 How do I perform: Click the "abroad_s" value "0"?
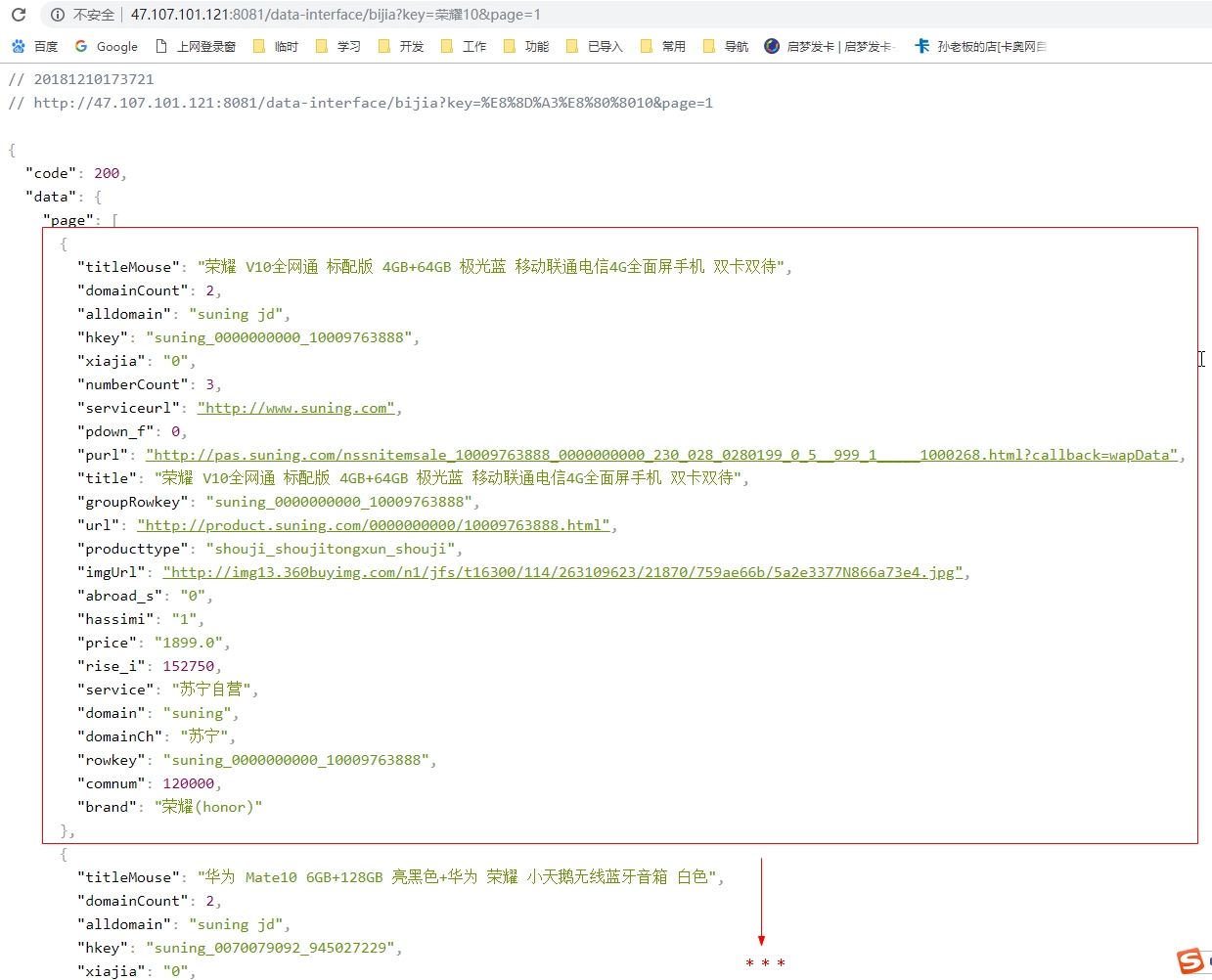tap(193, 596)
